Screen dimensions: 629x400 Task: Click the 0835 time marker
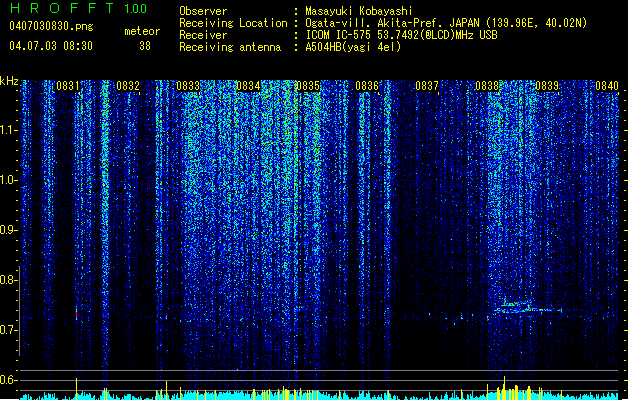[308, 86]
